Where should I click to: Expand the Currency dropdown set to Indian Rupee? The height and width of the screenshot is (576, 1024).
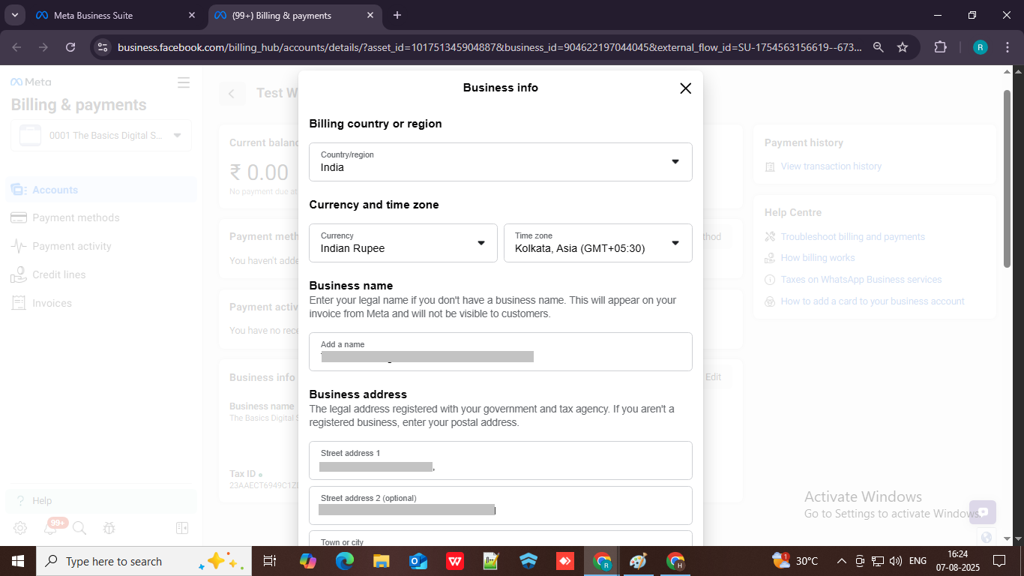coord(403,243)
